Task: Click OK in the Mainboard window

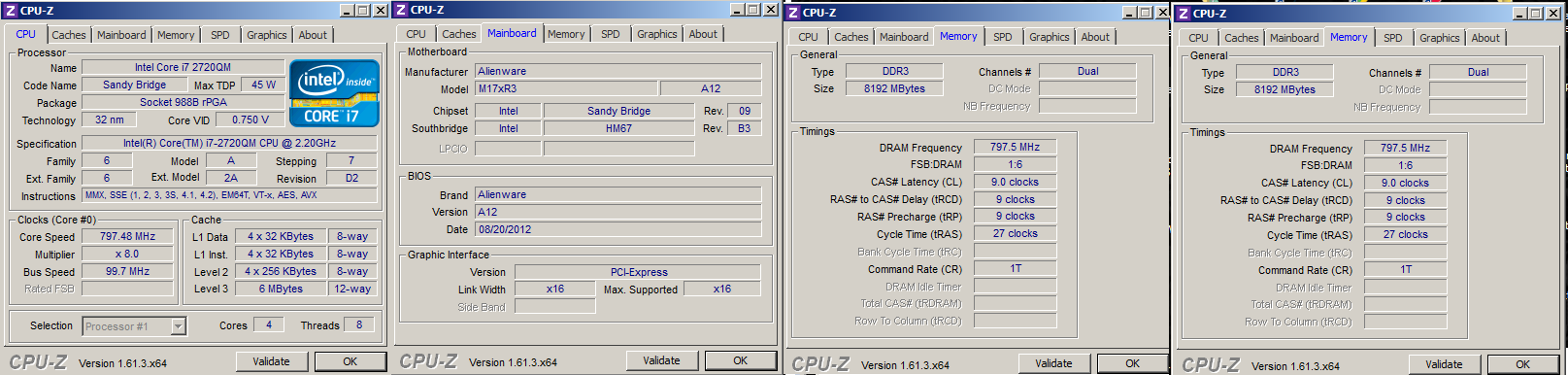Action: point(741,360)
